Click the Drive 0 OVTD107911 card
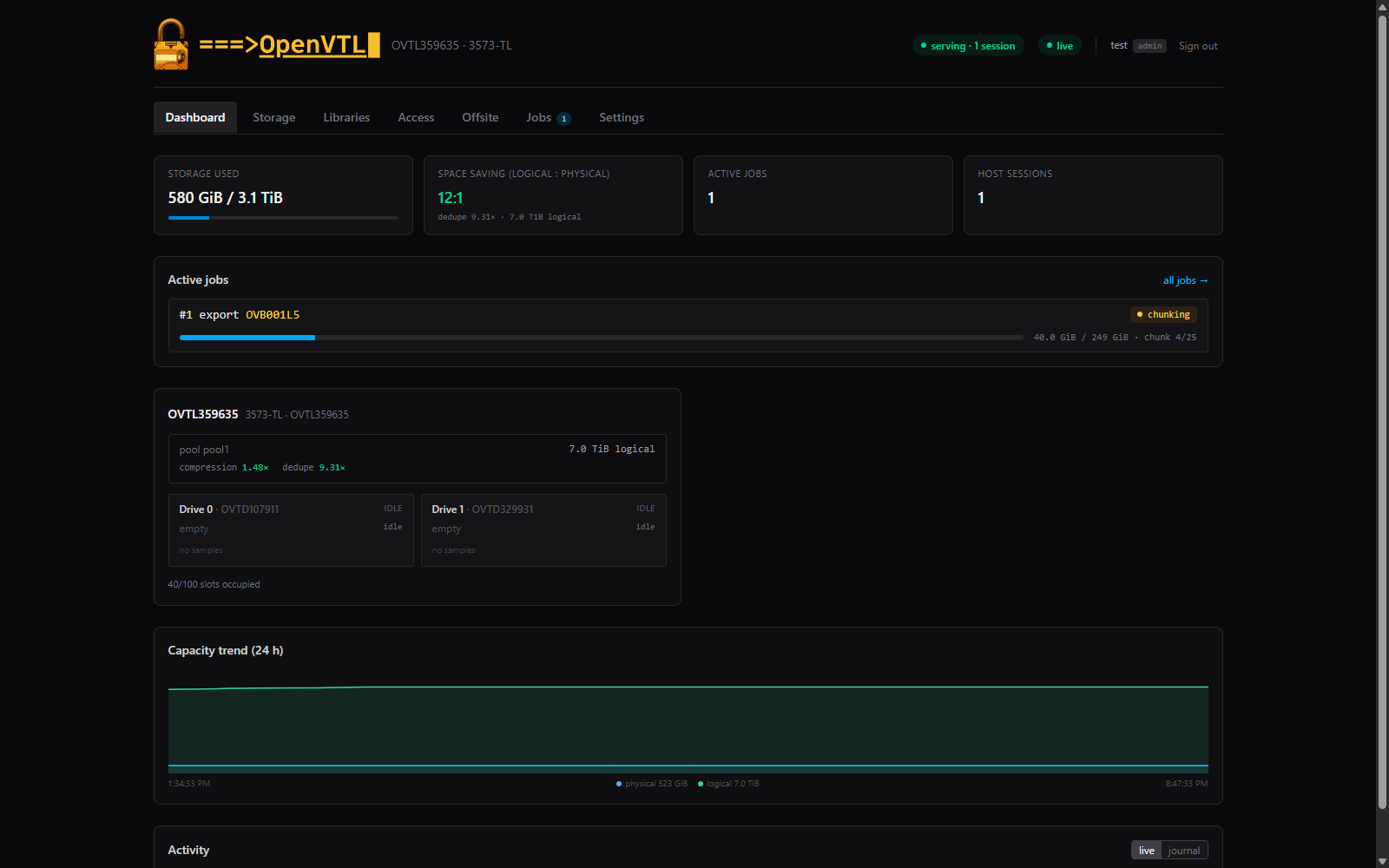The image size is (1389, 868). (x=291, y=530)
